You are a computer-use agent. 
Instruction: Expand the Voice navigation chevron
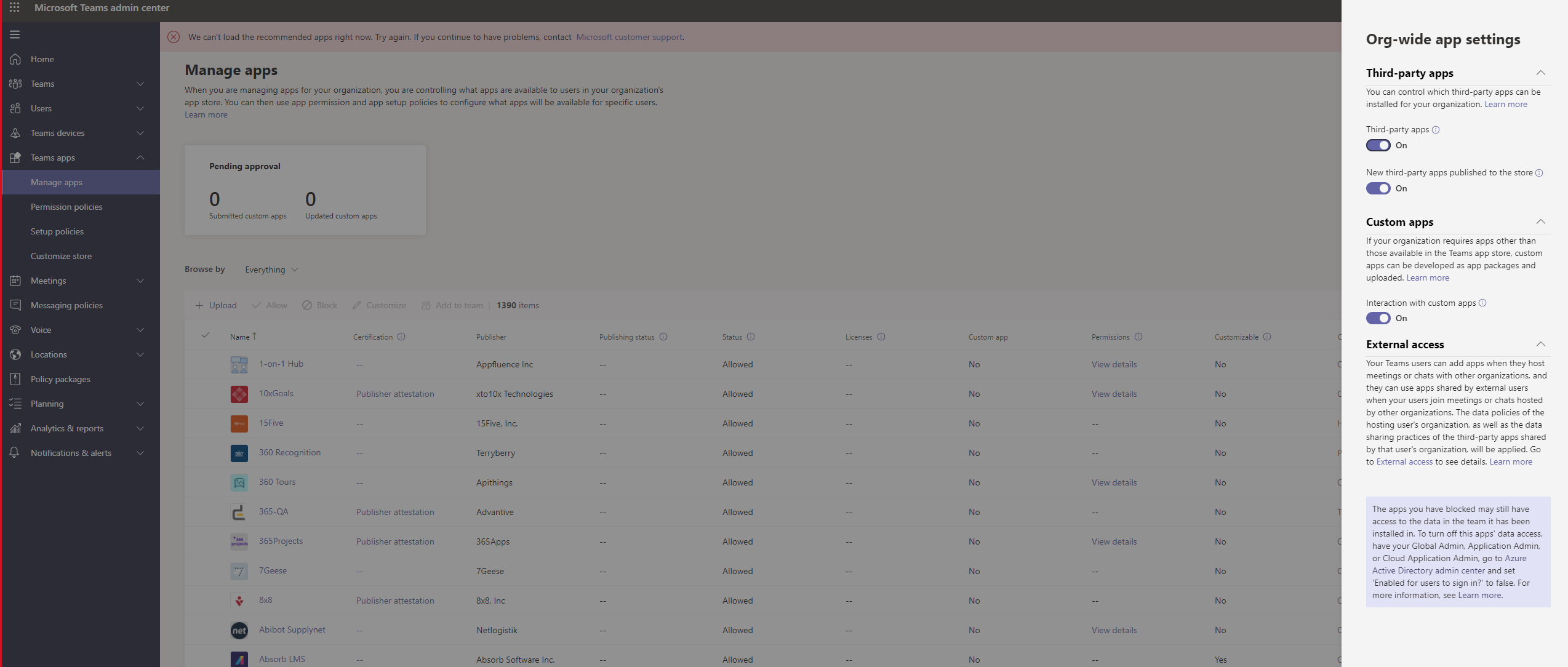pyautogui.click(x=140, y=330)
